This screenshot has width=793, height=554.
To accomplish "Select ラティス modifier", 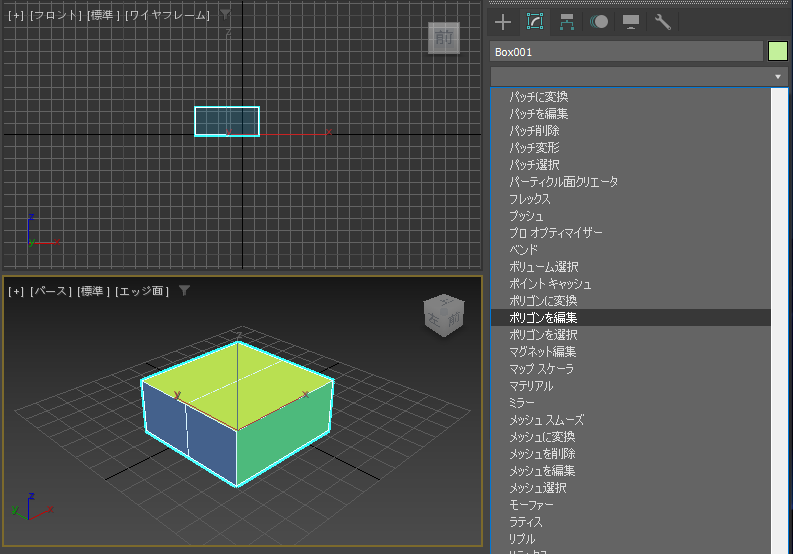I will click(x=631, y=522).
